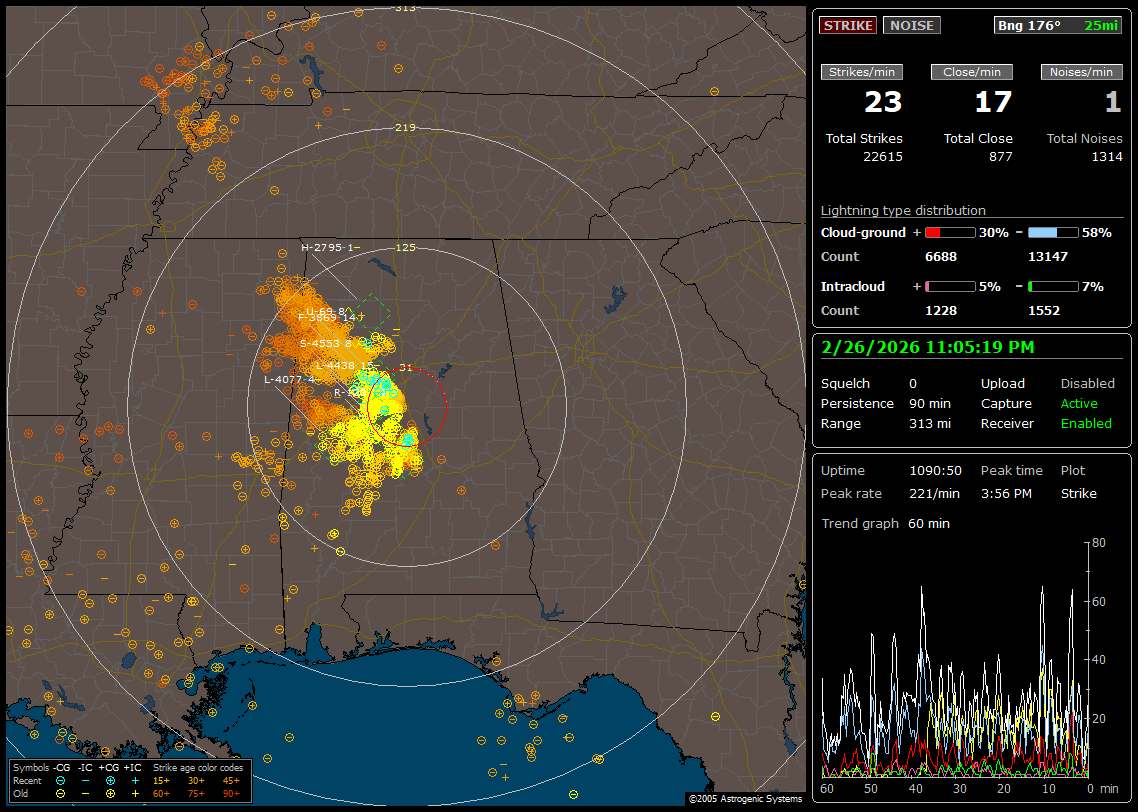Click the old -CG yellow legend symbol
1138x812 pixels.
coord(61,793)
